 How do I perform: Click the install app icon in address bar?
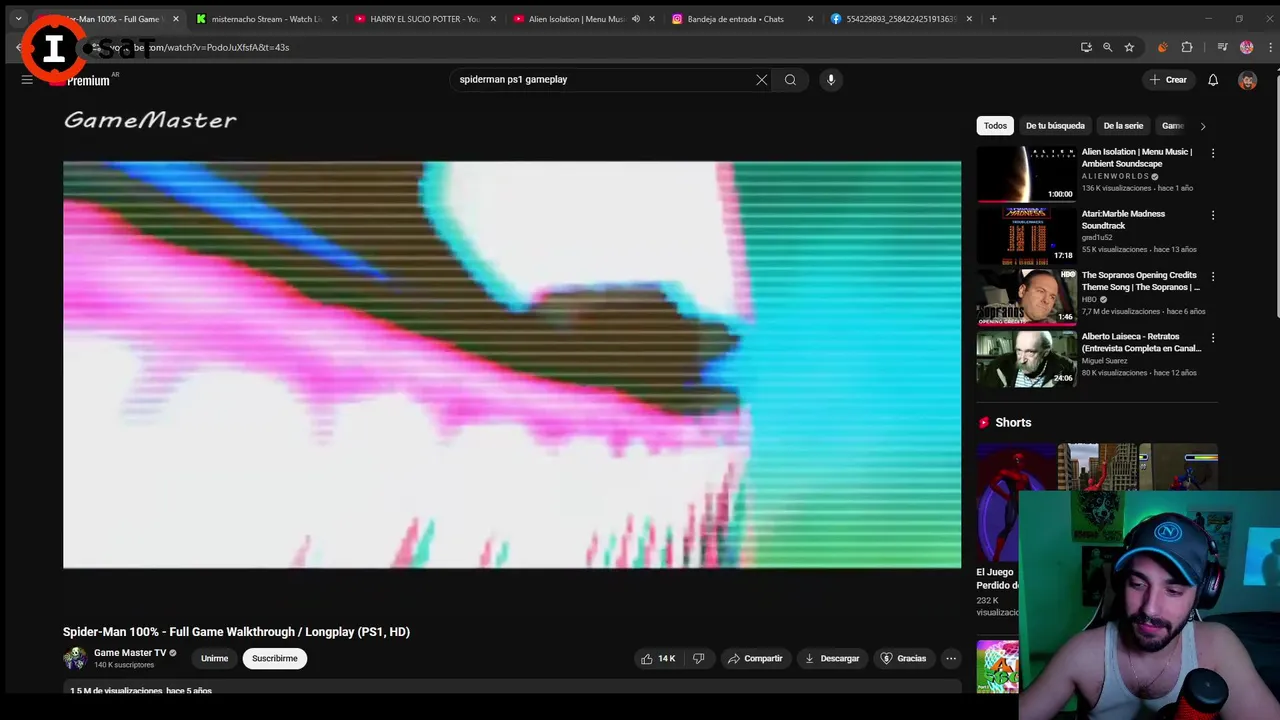pos(1086,47)
